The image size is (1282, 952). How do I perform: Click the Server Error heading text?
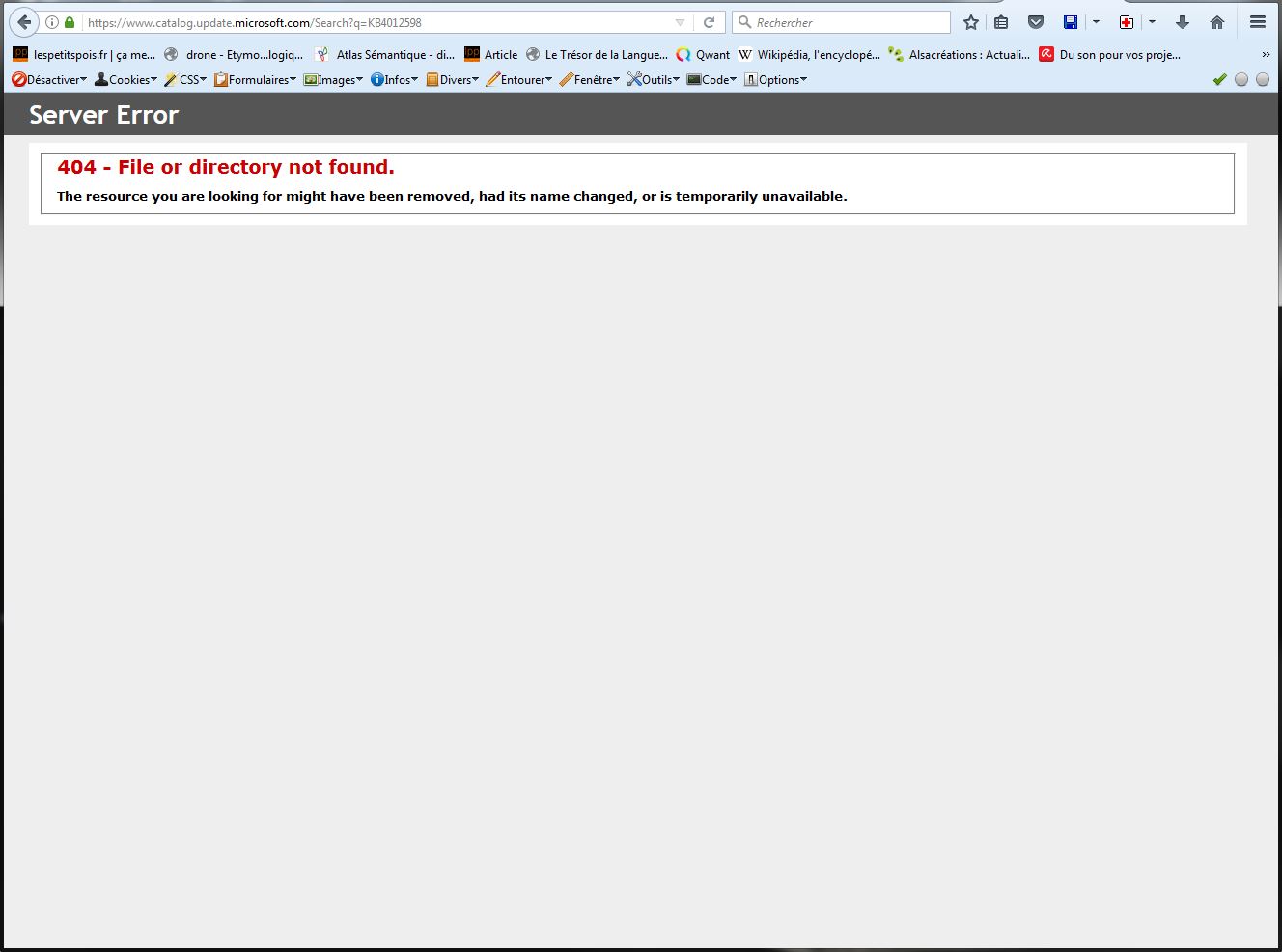point(104,115)
